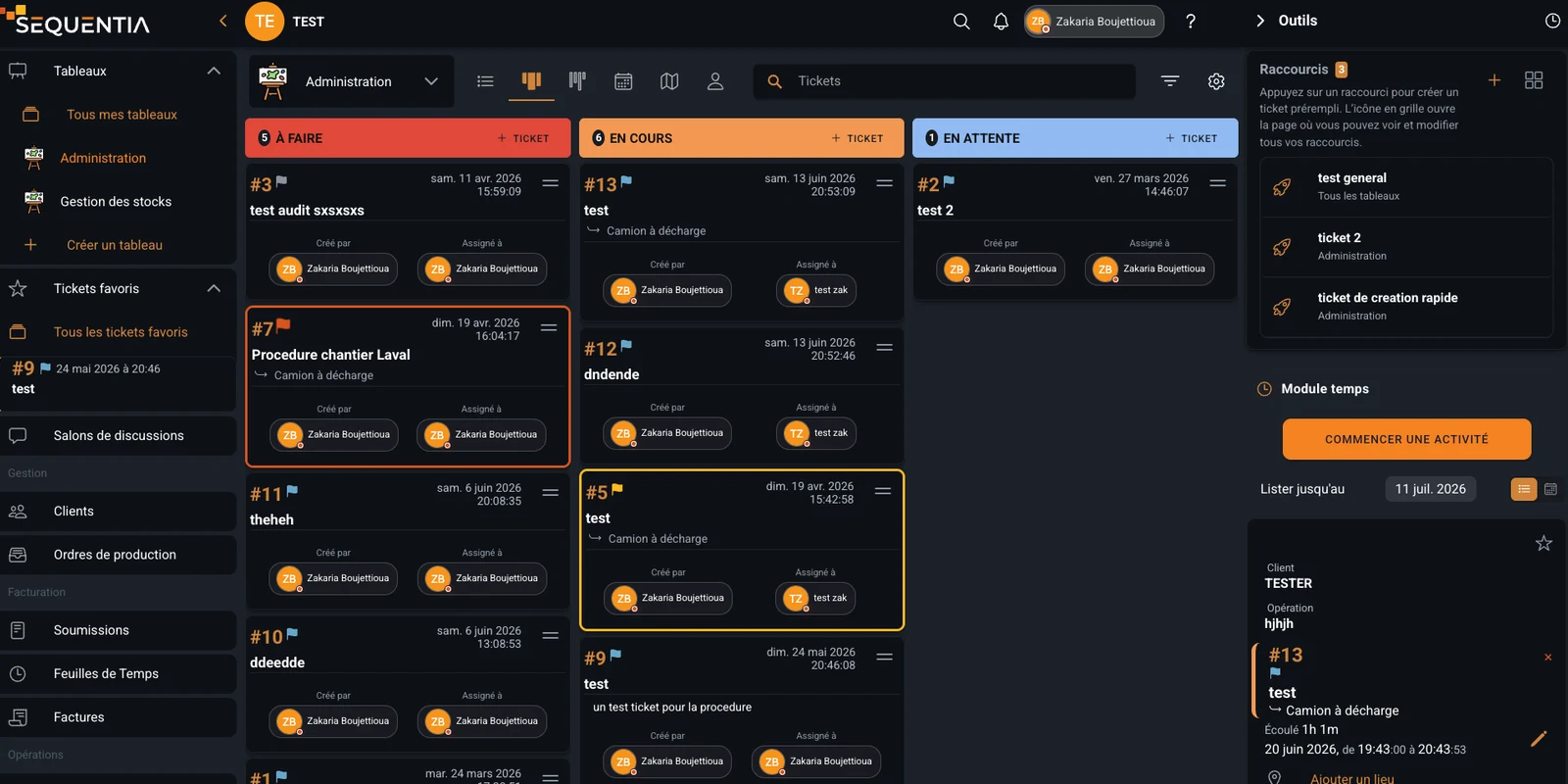Collapse the Tickets favoris section
Screen dimensions: 1568x784
point(214,288)
